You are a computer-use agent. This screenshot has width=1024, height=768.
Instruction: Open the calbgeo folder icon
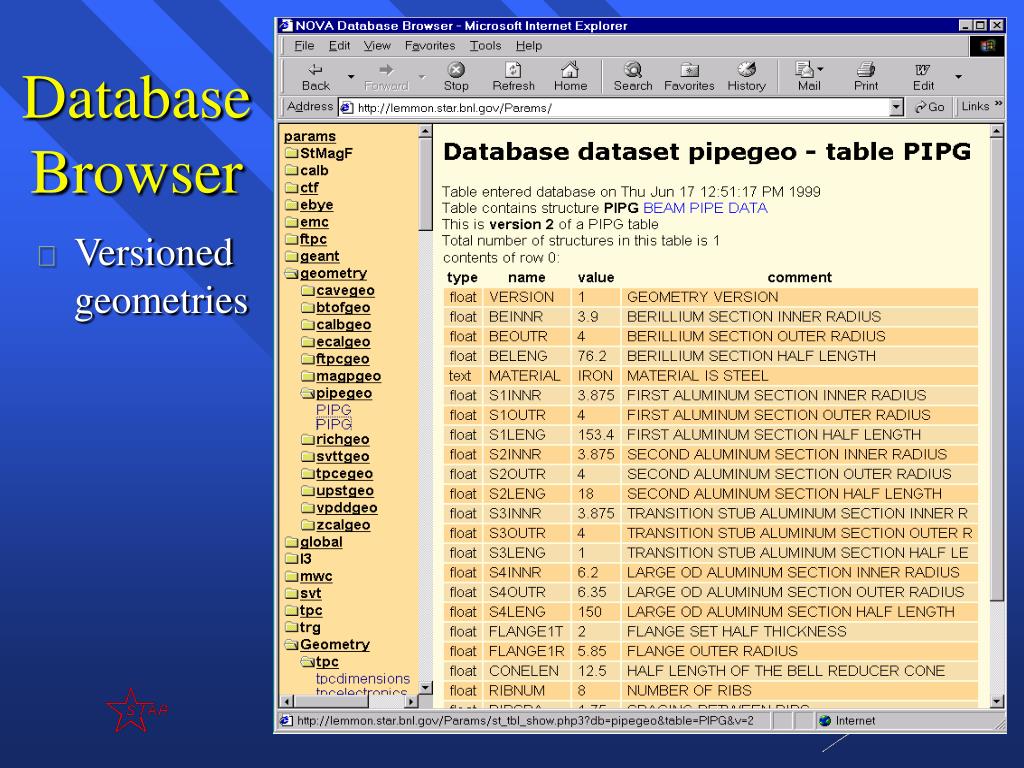click(308, 325)
